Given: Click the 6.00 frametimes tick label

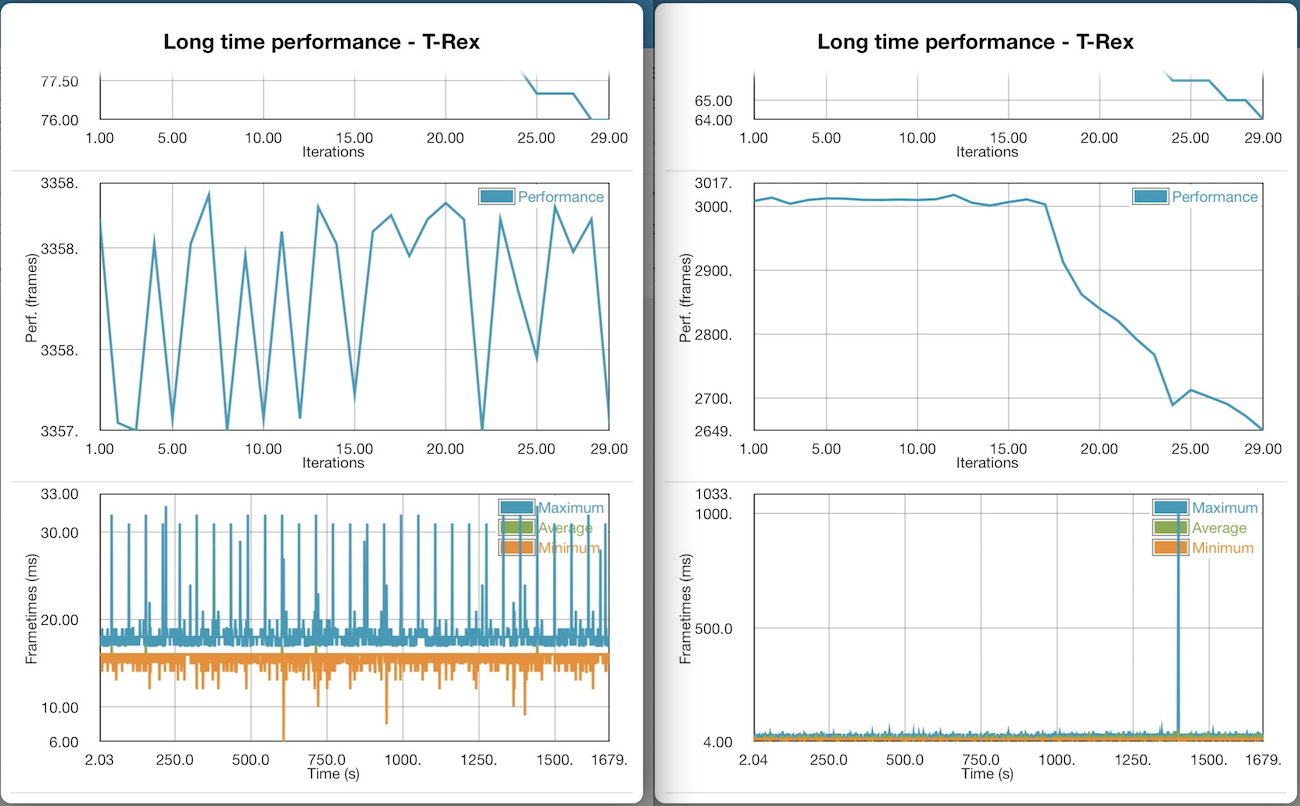Looking at the screenshot, I should pos(64,742).
